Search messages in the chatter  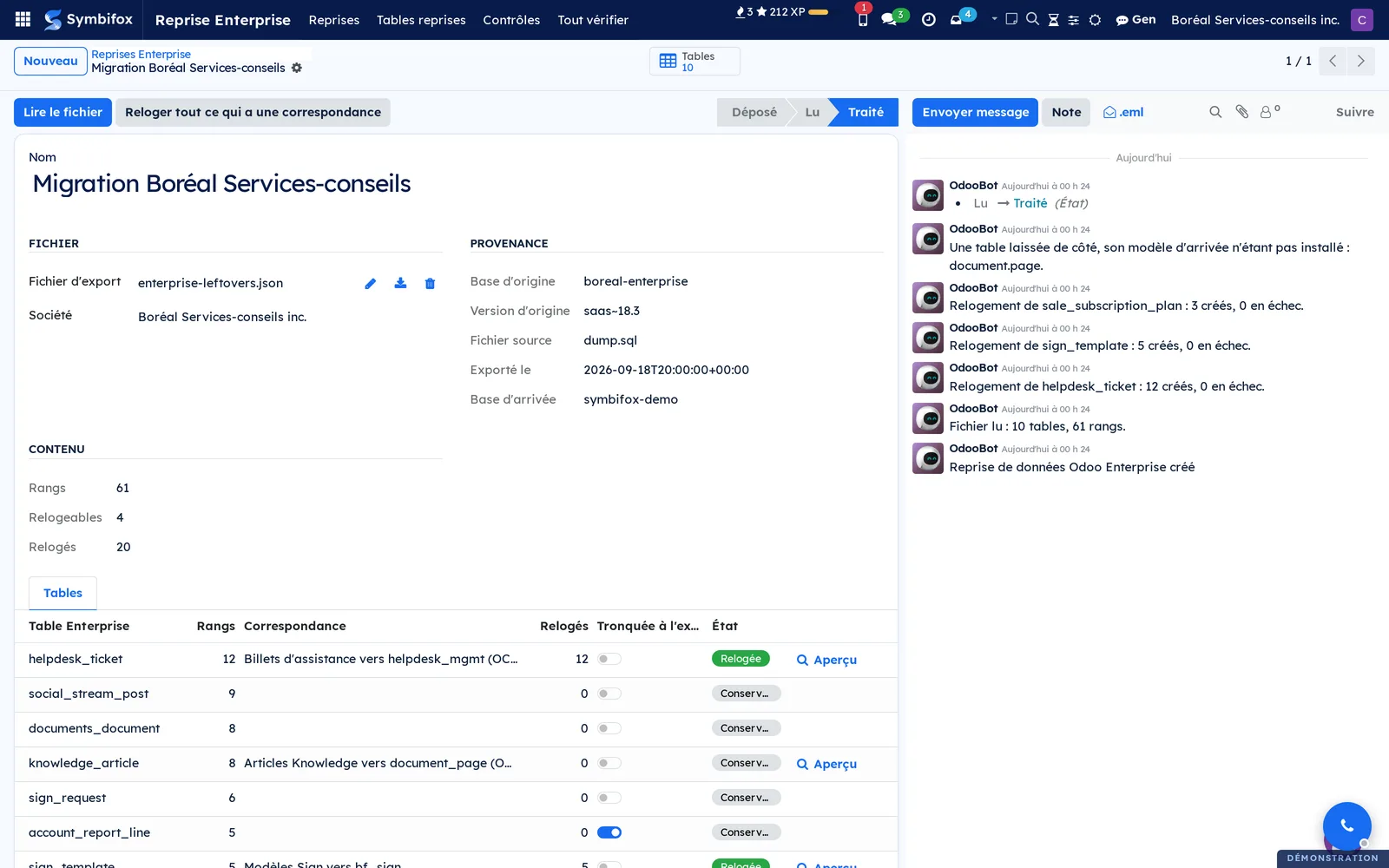1215,112
